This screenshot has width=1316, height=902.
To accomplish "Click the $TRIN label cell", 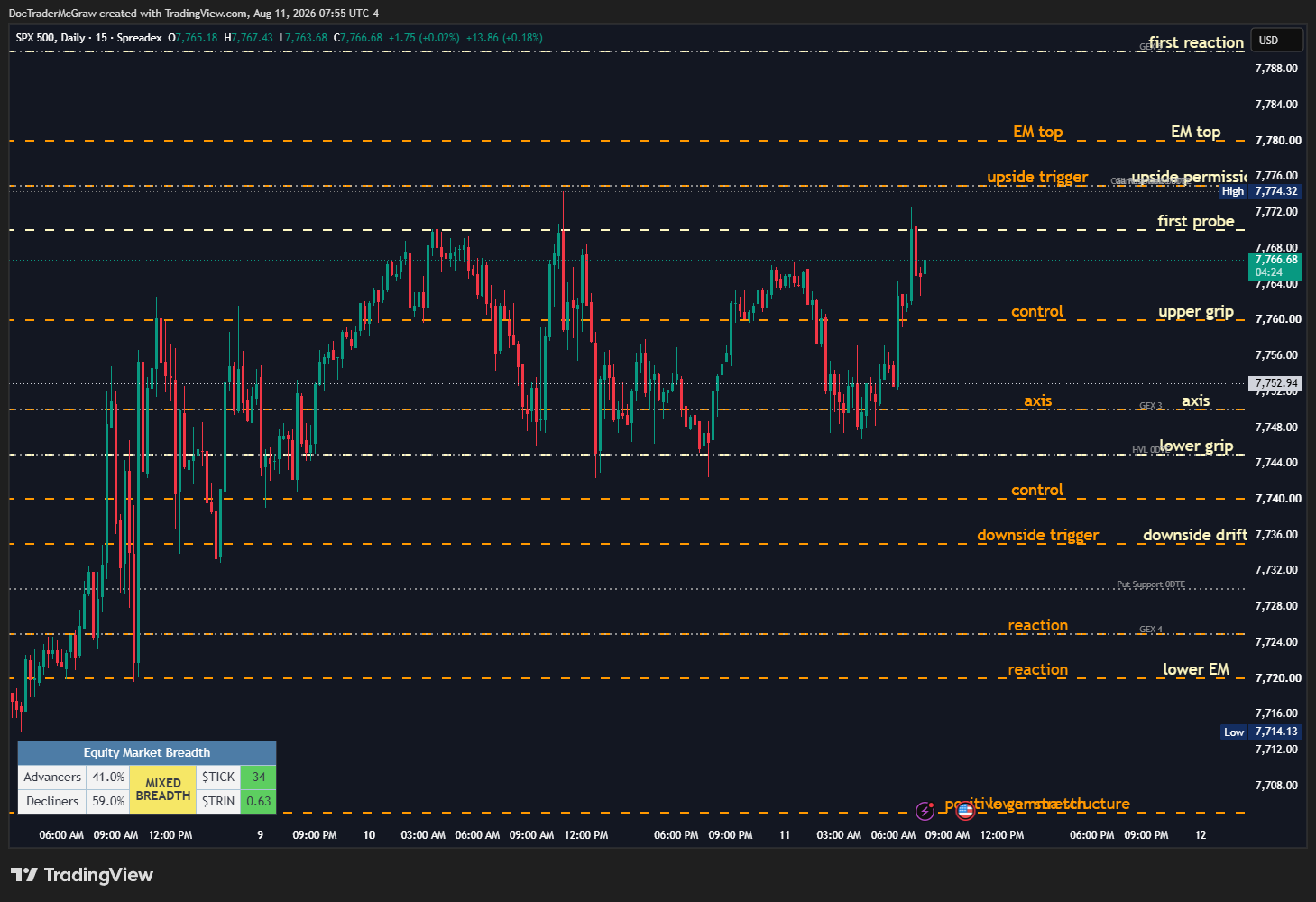I will [x=218, y=801].
